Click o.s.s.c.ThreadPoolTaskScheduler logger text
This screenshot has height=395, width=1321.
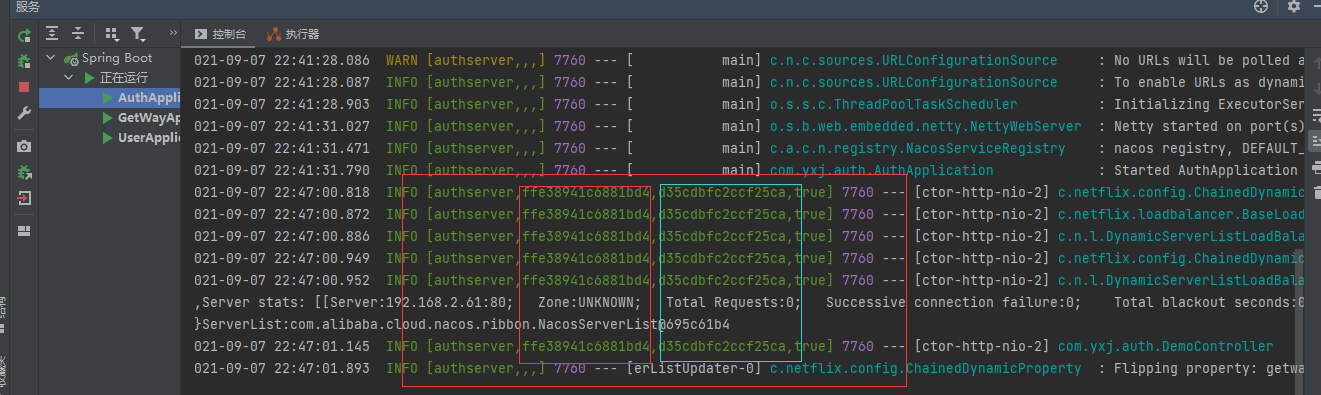point(893,105)
